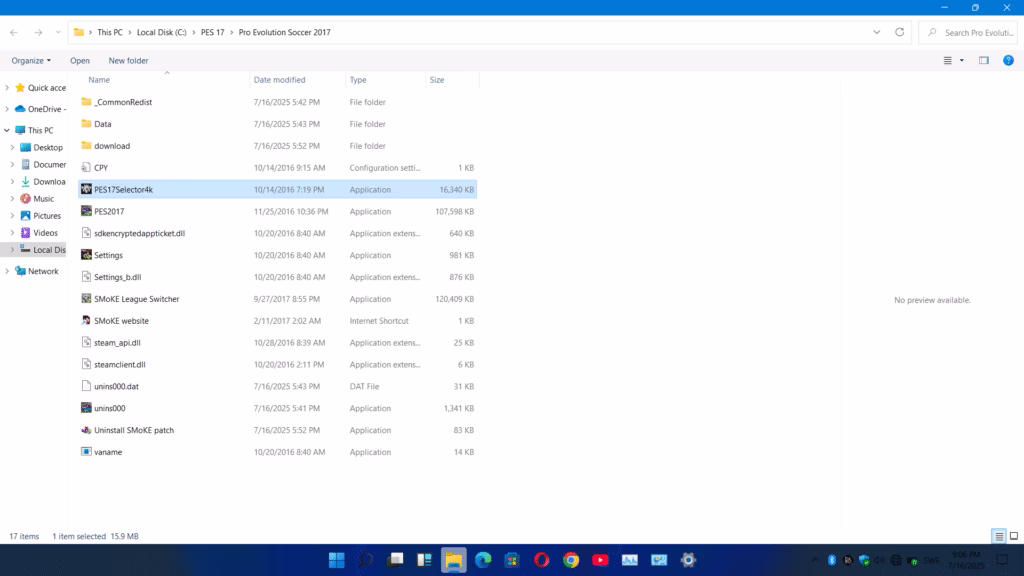Image resolution: width=1024 pixels, height=576 pixels.
Task: Open the Windows Start menu
Action: click(337, 560)
